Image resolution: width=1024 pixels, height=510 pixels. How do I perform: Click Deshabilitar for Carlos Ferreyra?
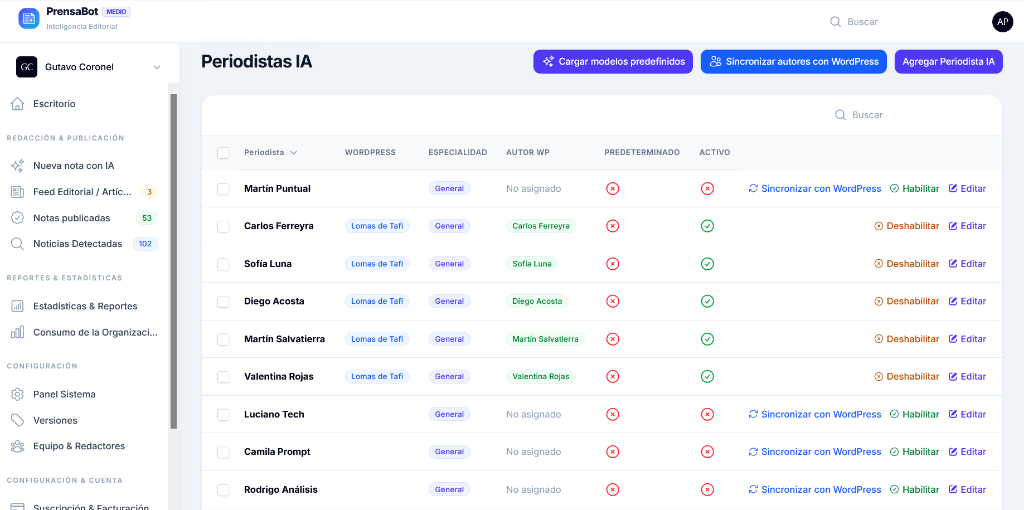tap(906, 226)
